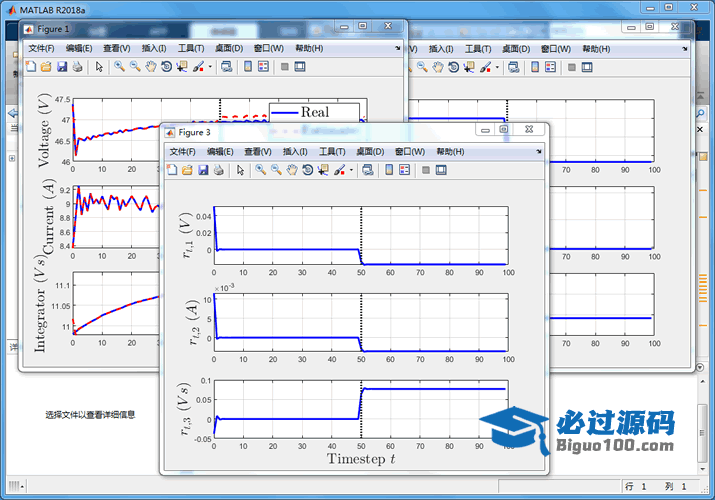Hide Plot Tools in Figure 1
The height and width of the screenshot is (500, 715).
tap(285, 67)
